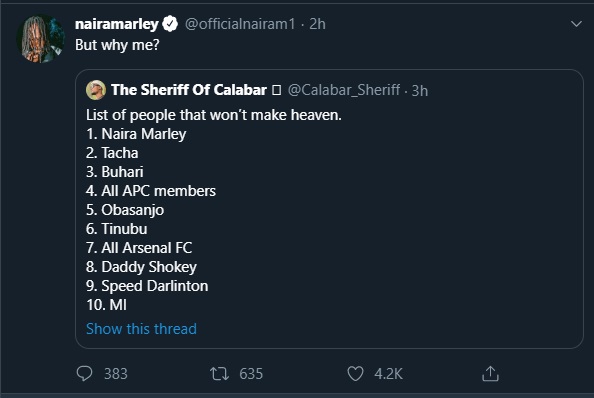Image resolution: width=594 pixels, height=398 pixels.
Task: Open the @officialnairam1 handle
Action: tap(240, 24)
